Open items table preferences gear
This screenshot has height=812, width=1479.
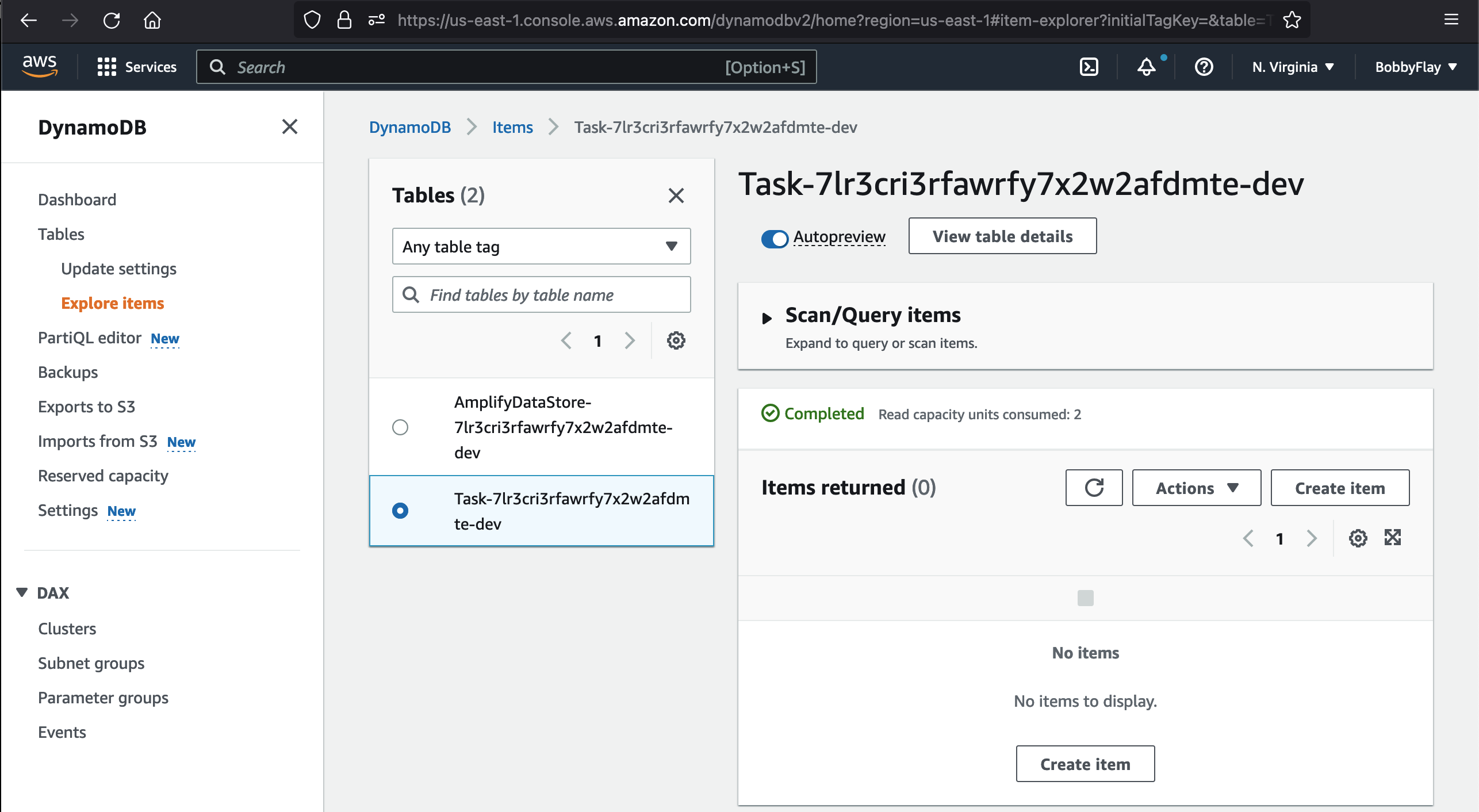coord(1358,538)
